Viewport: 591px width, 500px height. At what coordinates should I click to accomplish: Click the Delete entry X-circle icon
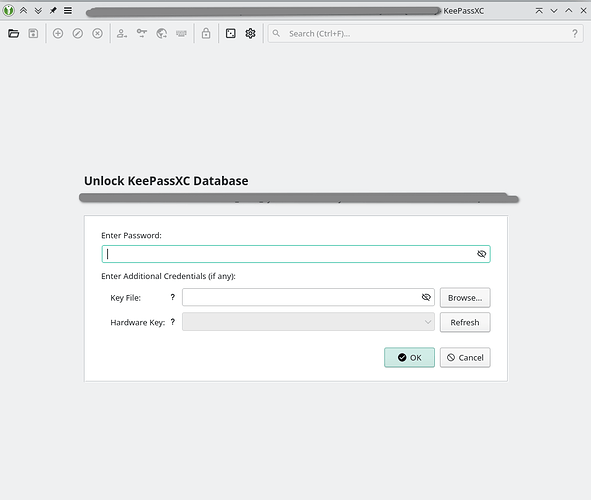97,34
